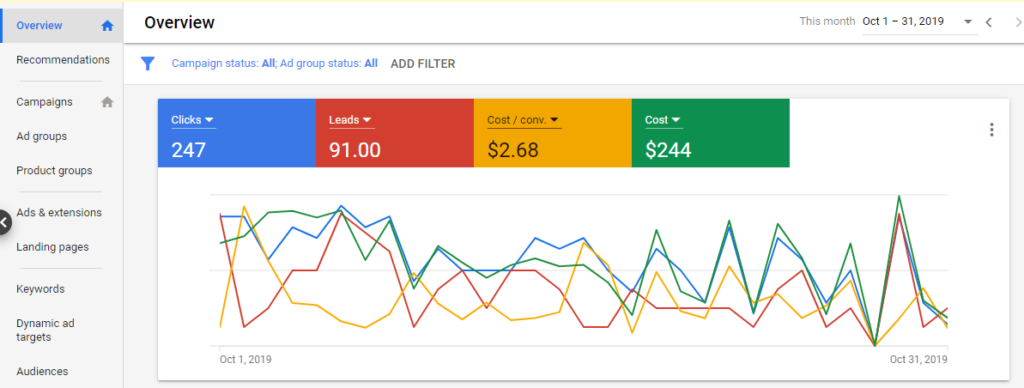Screen dimensions: 1024x388
Task: Click the blue filter funnel icon
Action: [148, 63]
